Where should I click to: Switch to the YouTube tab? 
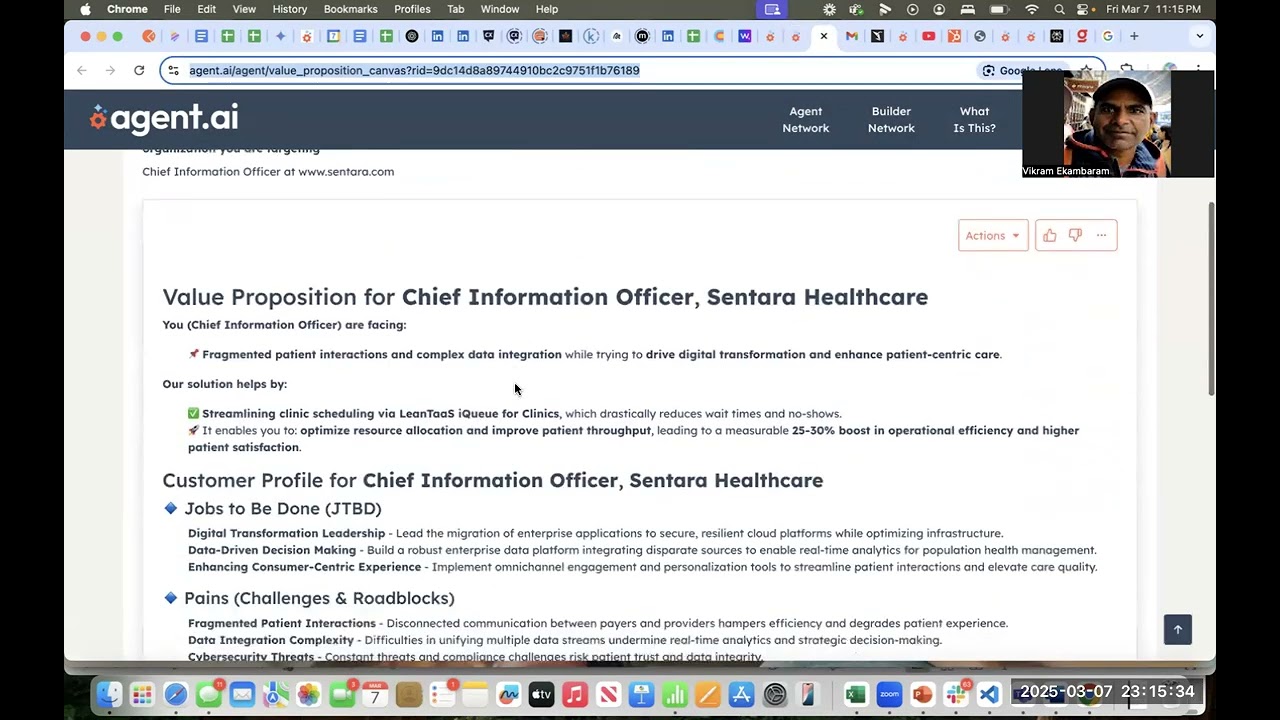coord(929,36)
